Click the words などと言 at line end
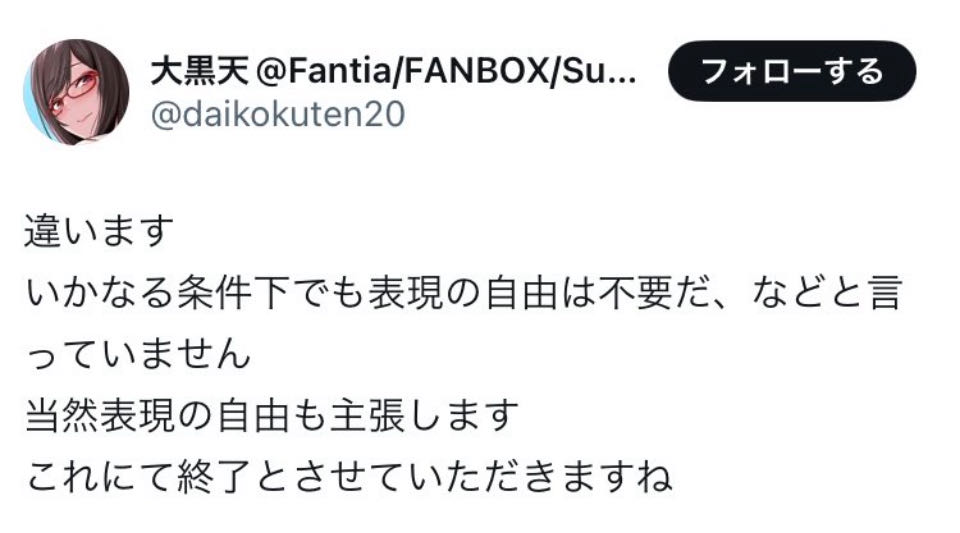Screen dimensions: 960x533 coord(826,293)
